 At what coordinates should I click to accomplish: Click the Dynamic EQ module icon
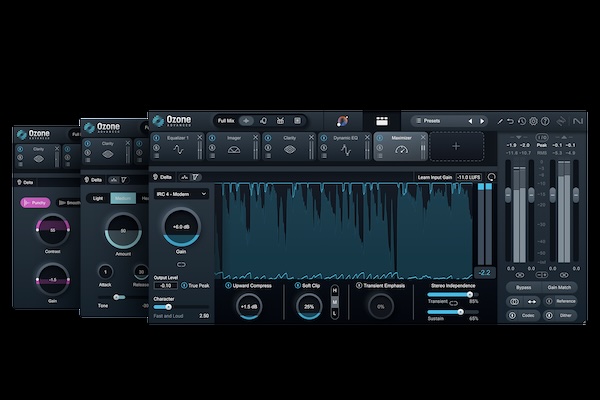[x=346, y=150]
